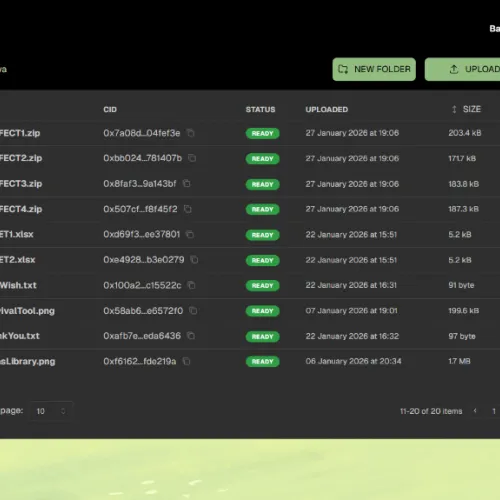Copy CID 0x507cf...f8f45f2
The image size is (500, 500).
tap(188, 209)
